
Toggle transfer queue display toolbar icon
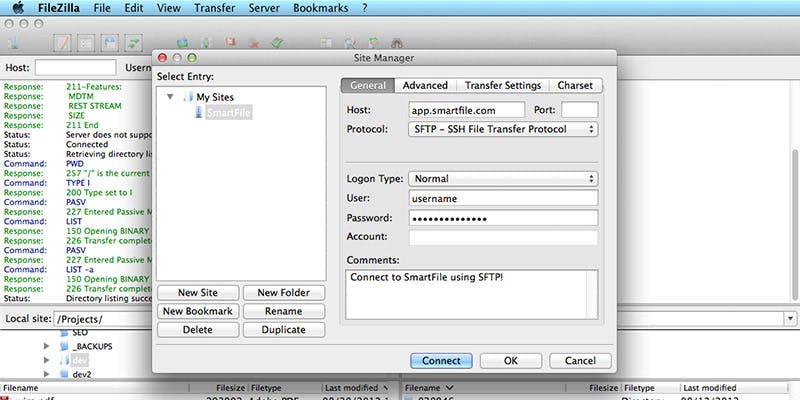[133, 43]
